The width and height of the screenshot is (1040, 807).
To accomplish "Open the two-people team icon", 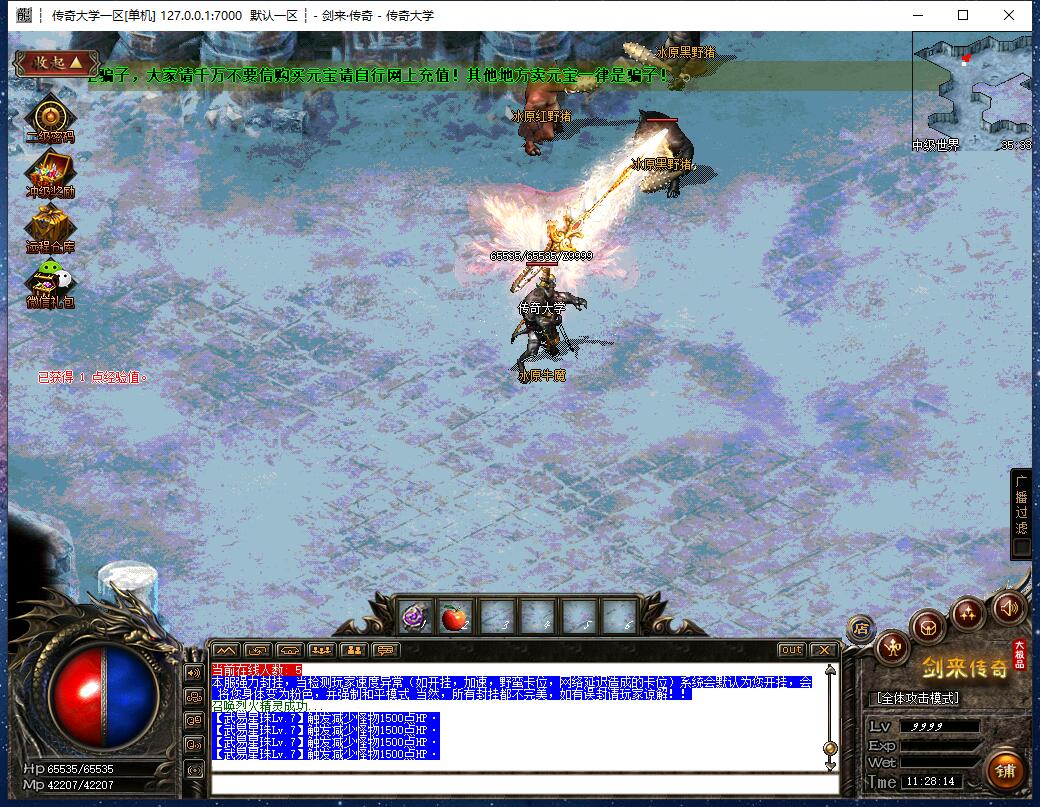I will (x=354, y=650).
